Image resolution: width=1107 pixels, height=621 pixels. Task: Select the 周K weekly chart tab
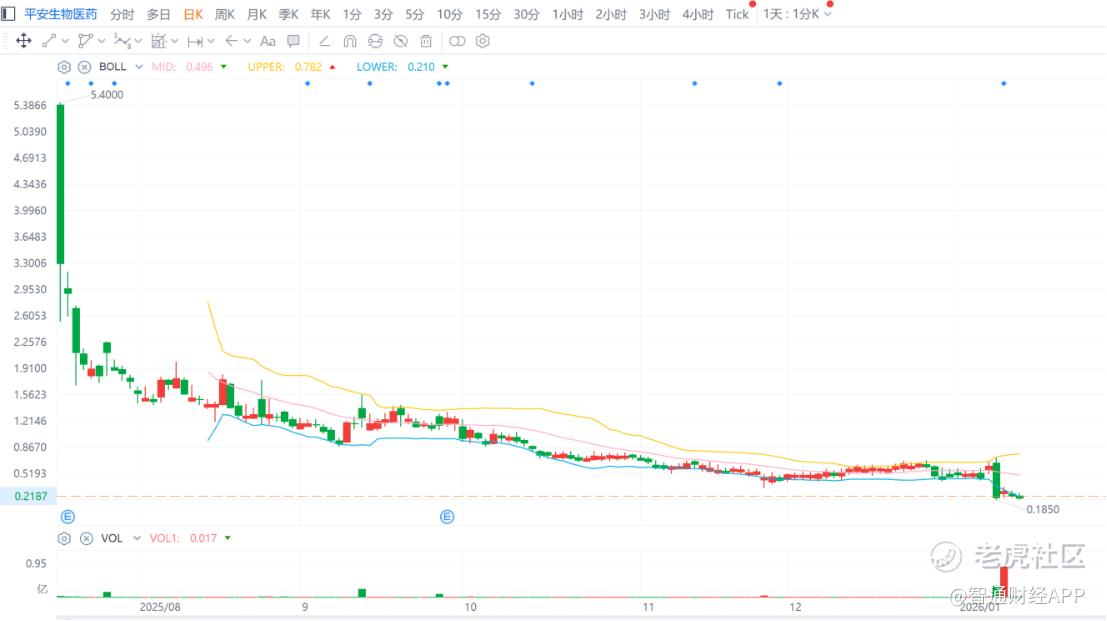(x=225, y=14)
